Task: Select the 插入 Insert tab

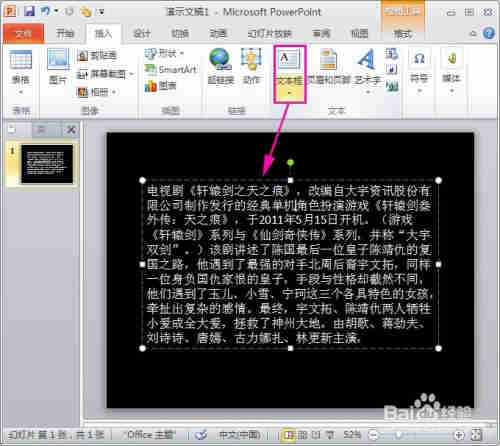Action: [x=103, y=34]
